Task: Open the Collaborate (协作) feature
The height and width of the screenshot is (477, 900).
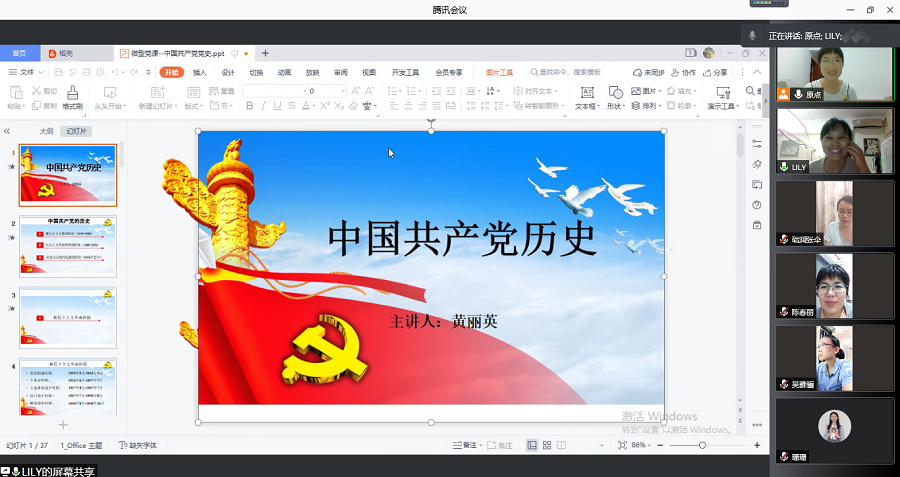Action: pos(683,72)
